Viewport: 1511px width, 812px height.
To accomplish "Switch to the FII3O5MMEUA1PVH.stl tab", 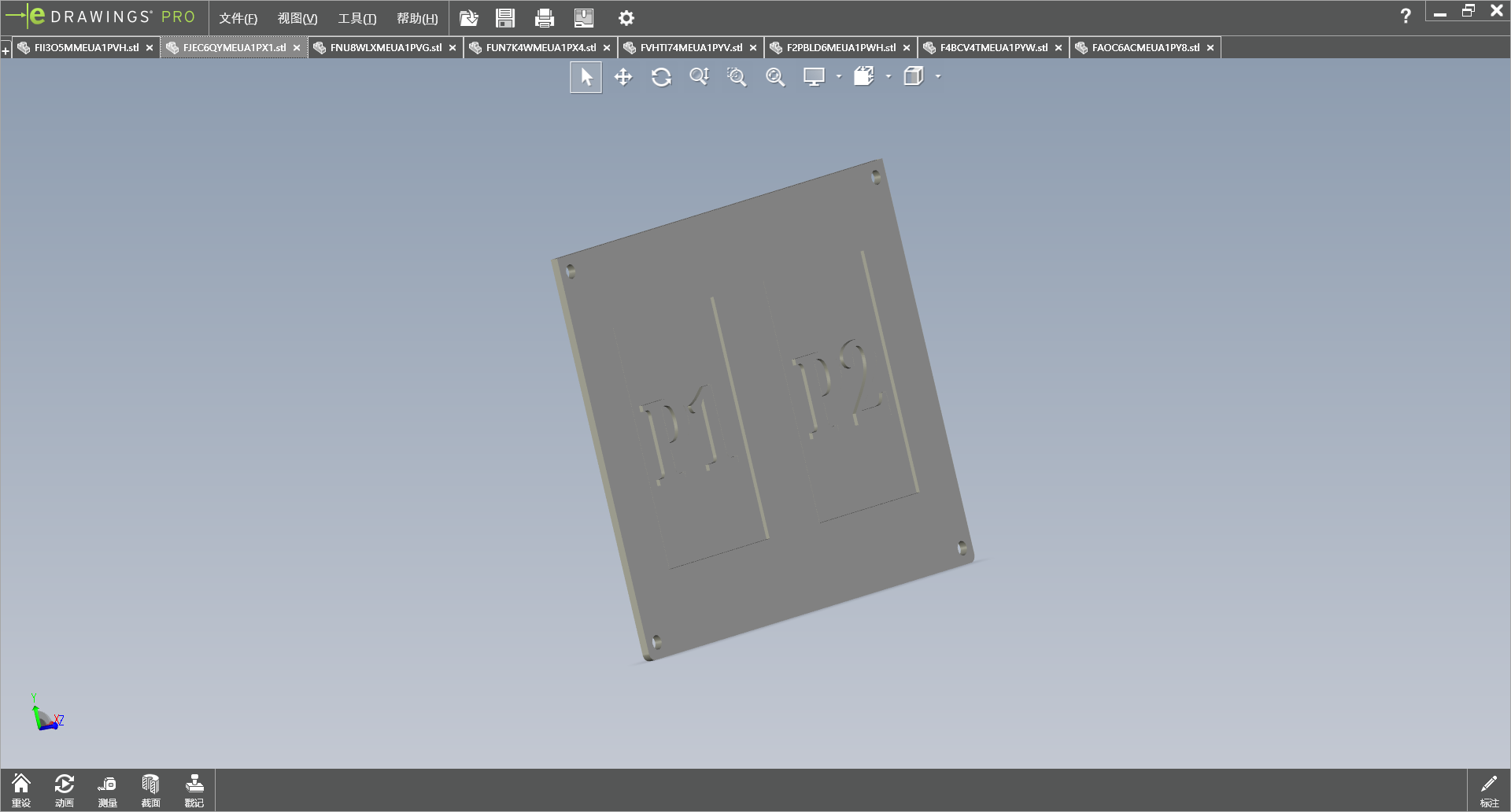I will click(x=87, y=48).
